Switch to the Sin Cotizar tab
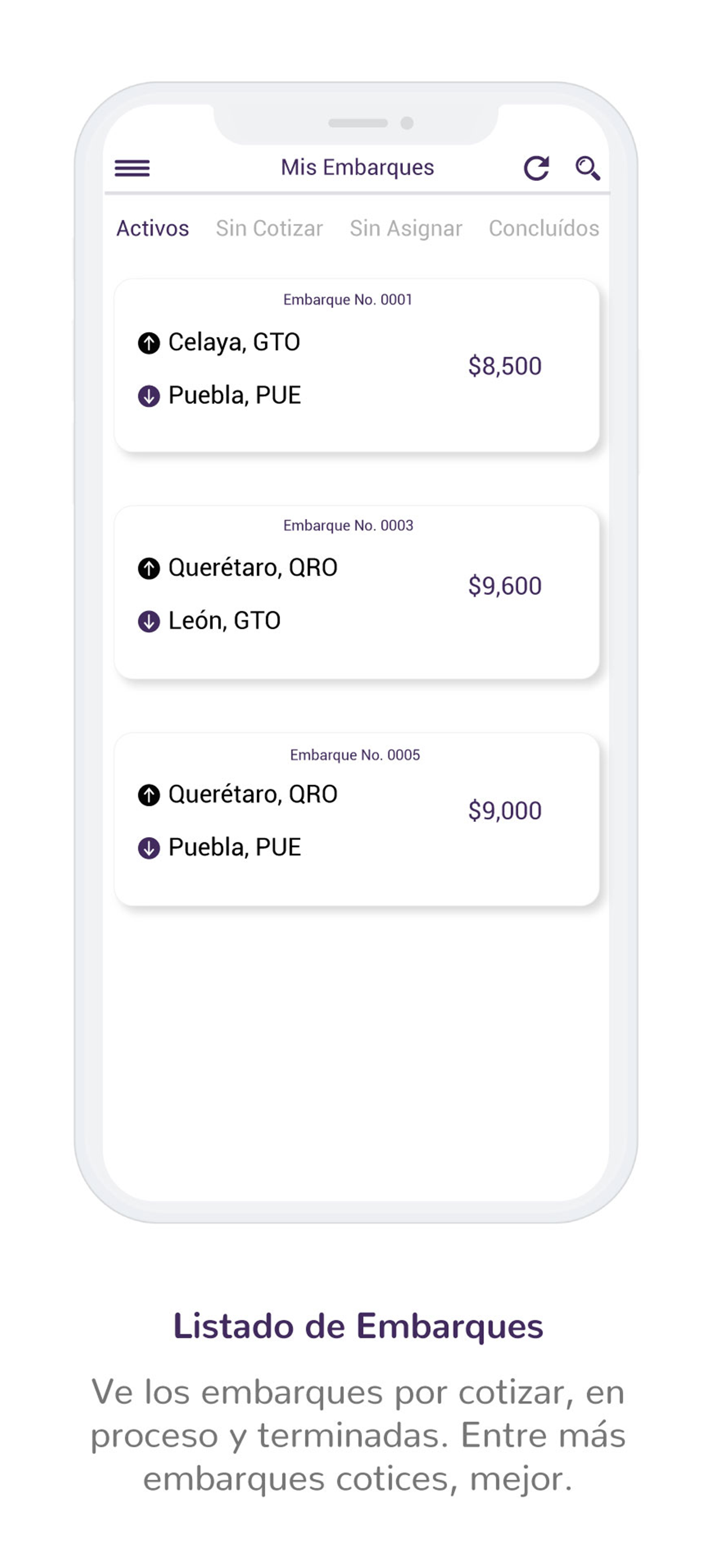Viewport: 724px width, 1568px height. [x=269, y=228]
